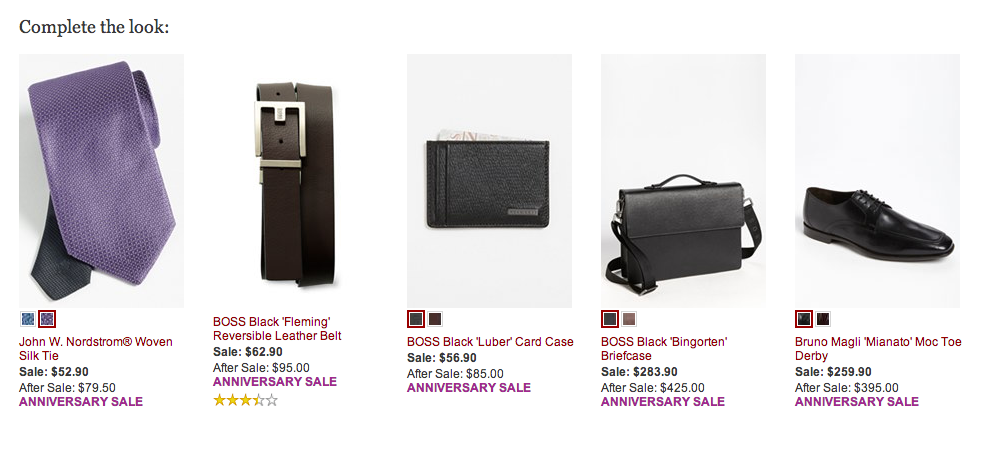Pick the first black swatch under Mianato Derby
This screenshot has height=454, width=992.
pos(803,319)
